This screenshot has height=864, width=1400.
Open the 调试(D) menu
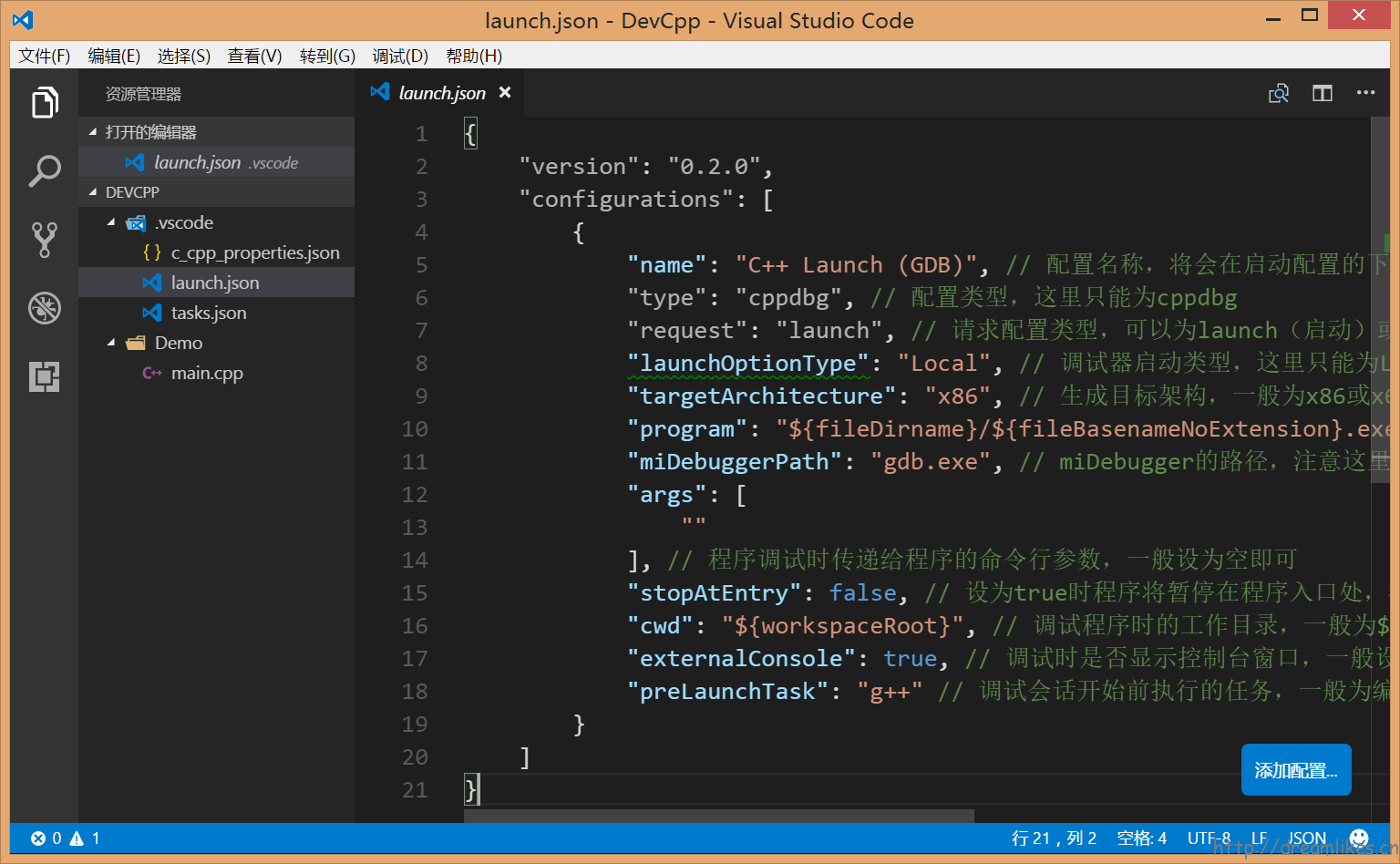pyautogui.click(x=400, y=56)
